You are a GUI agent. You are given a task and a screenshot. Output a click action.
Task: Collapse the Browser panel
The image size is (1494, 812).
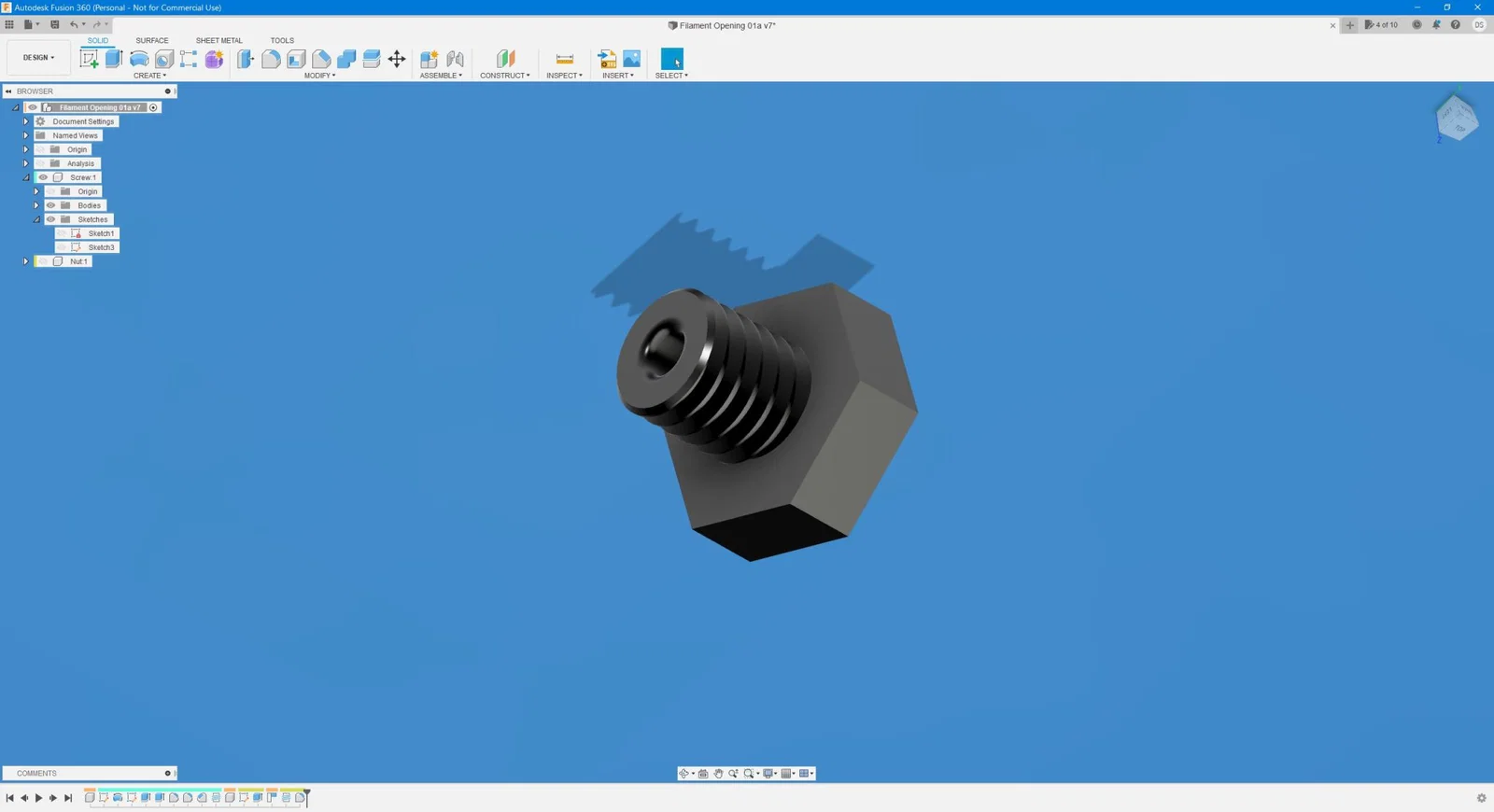point(8,91)
